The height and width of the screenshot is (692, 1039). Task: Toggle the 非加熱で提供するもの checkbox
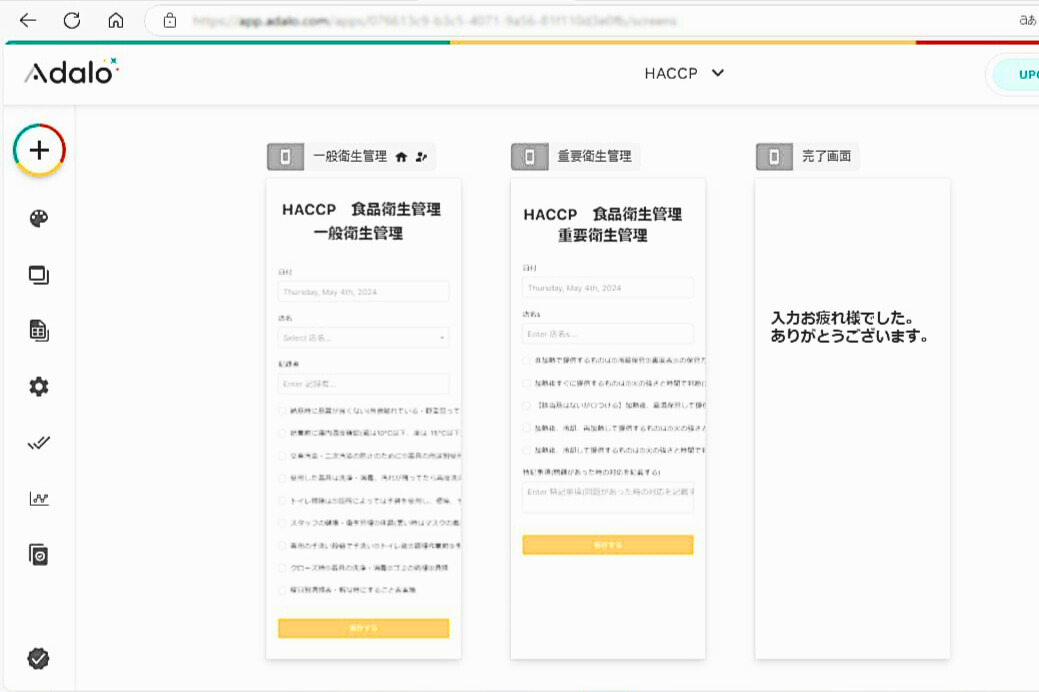point(527,361)
